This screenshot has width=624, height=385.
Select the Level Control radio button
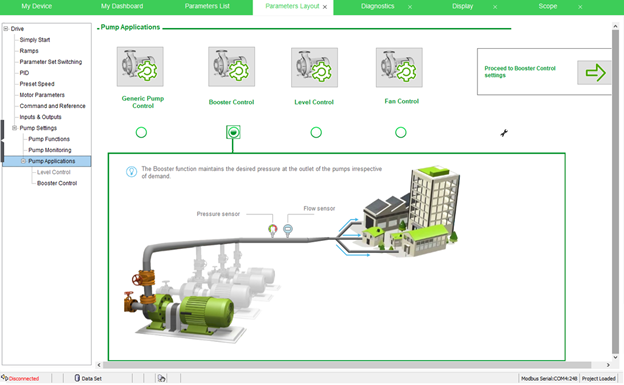point(316,132)
